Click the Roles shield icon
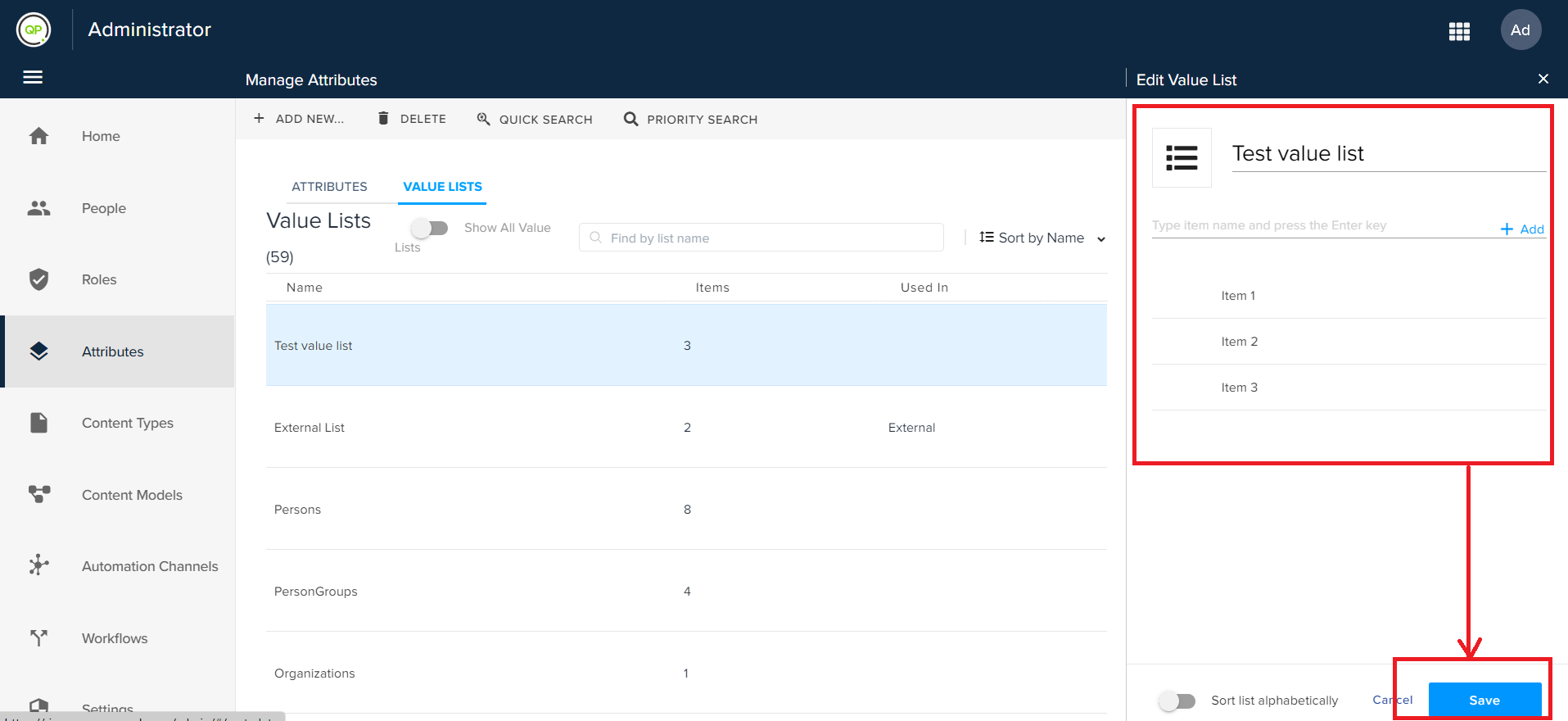 [x=38, y=279]
